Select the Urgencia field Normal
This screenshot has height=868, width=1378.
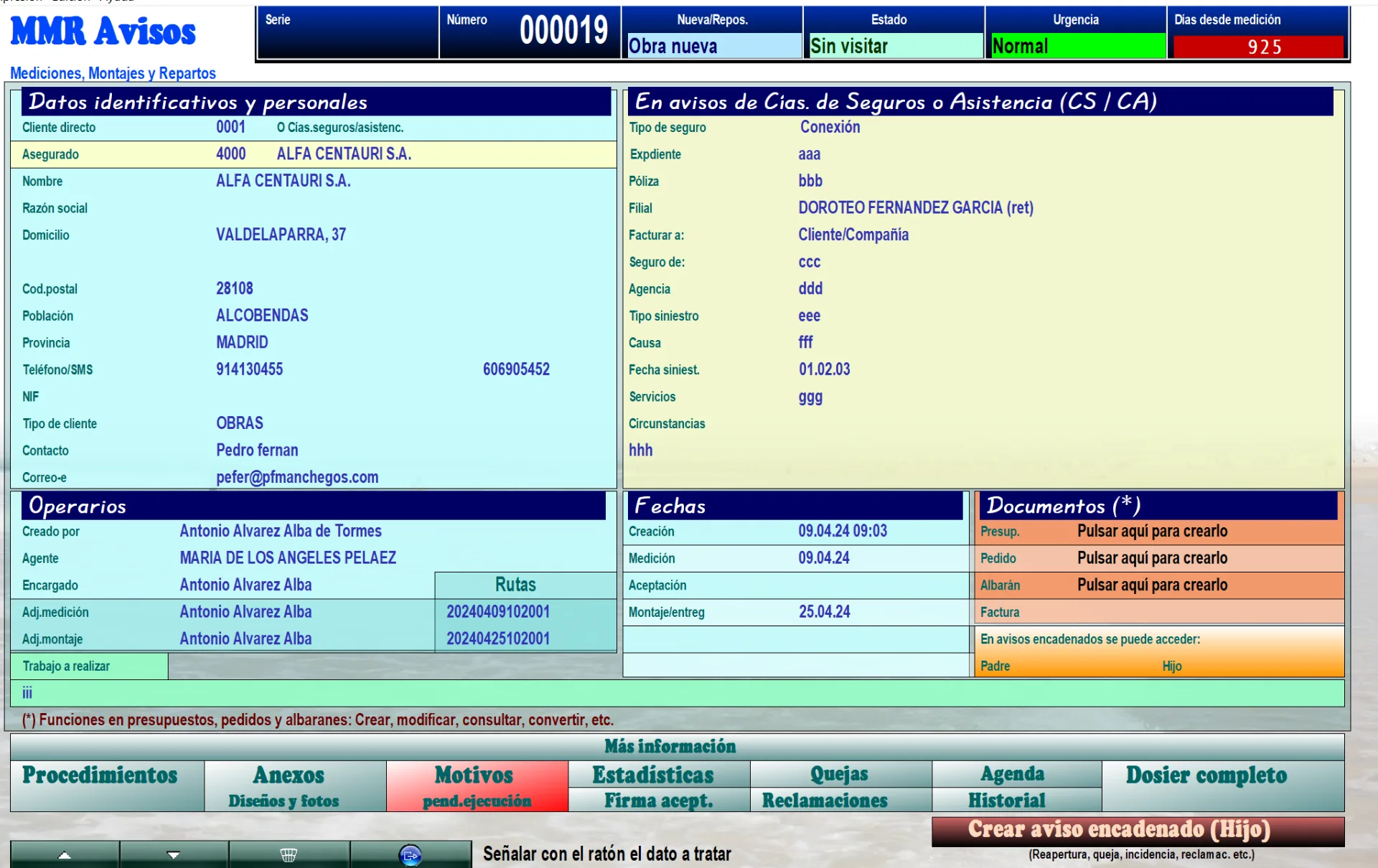[x=1077, y=46]
